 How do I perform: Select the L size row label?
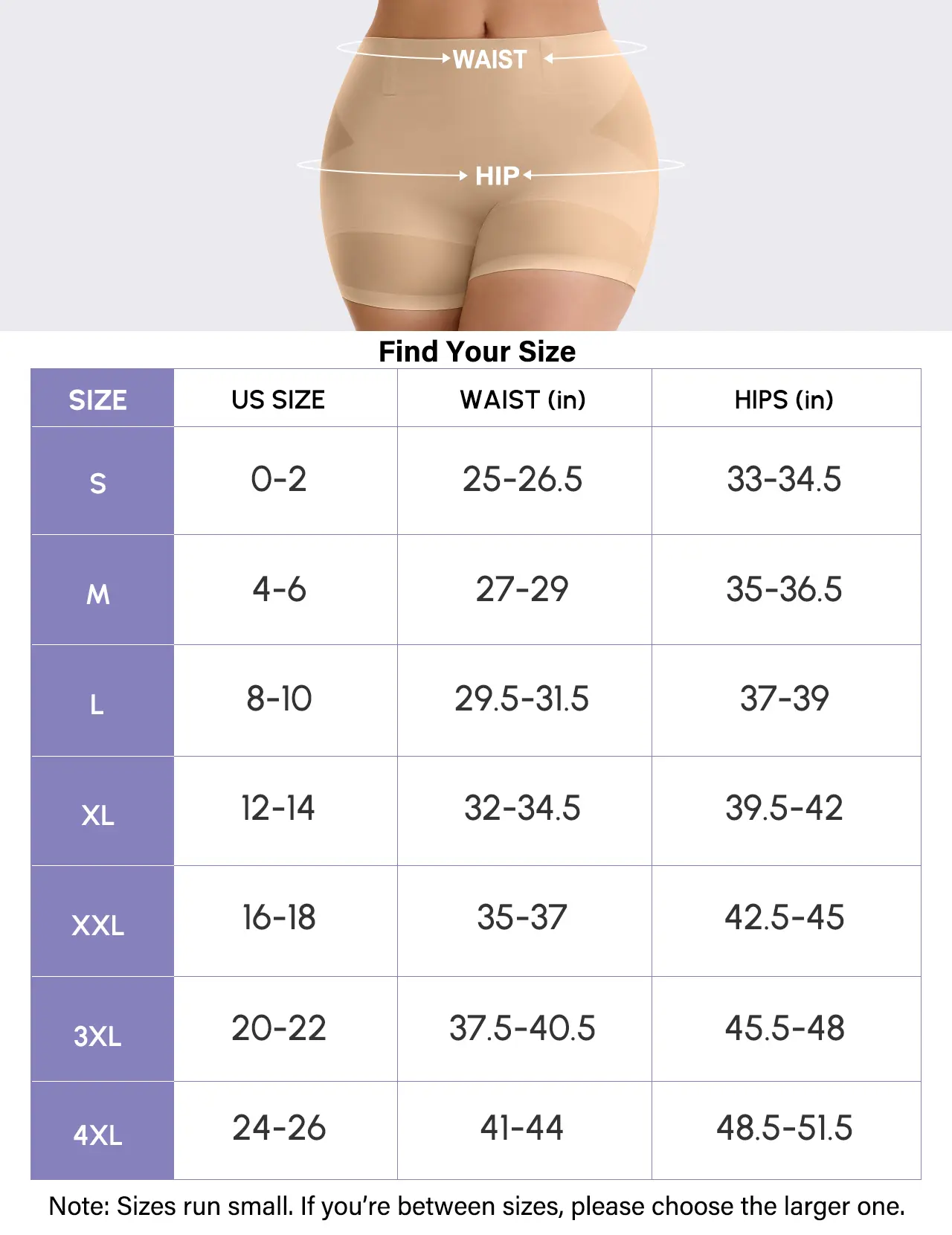(97, 704)
